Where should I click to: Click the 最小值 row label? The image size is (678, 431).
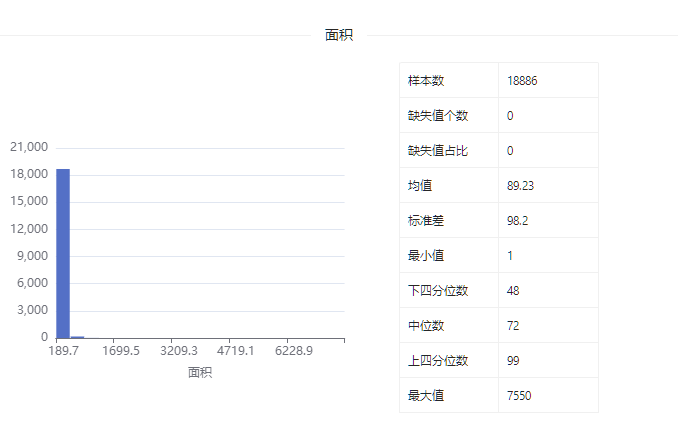pos(426,255)
